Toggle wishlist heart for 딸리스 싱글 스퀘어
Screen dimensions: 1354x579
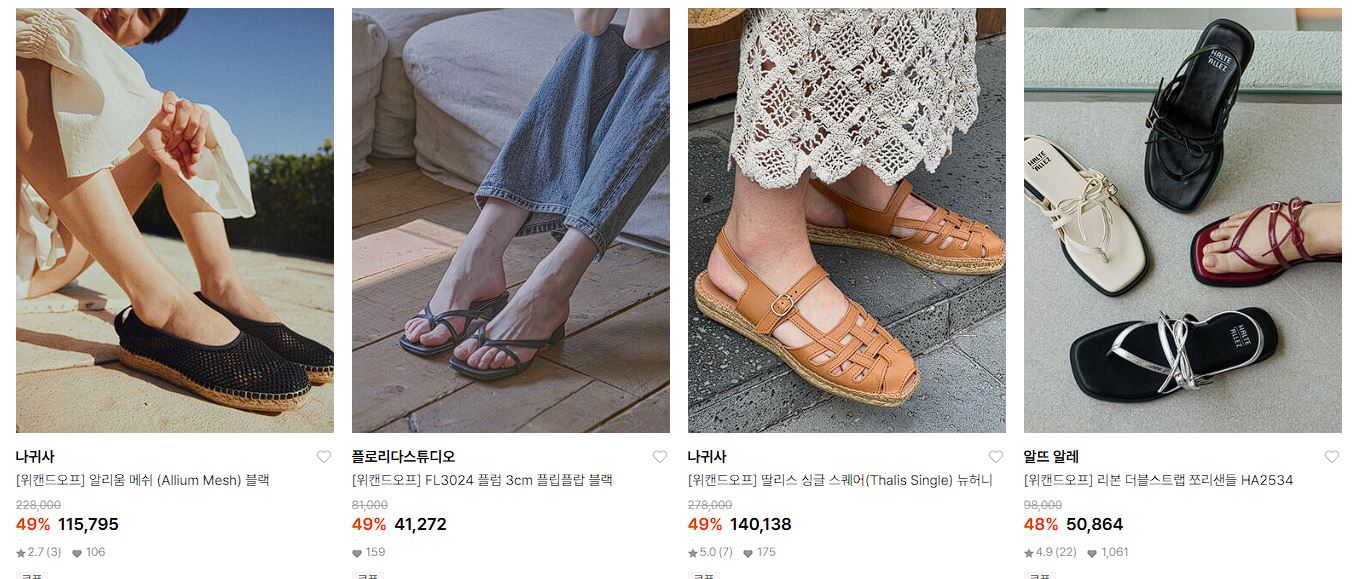996,457
